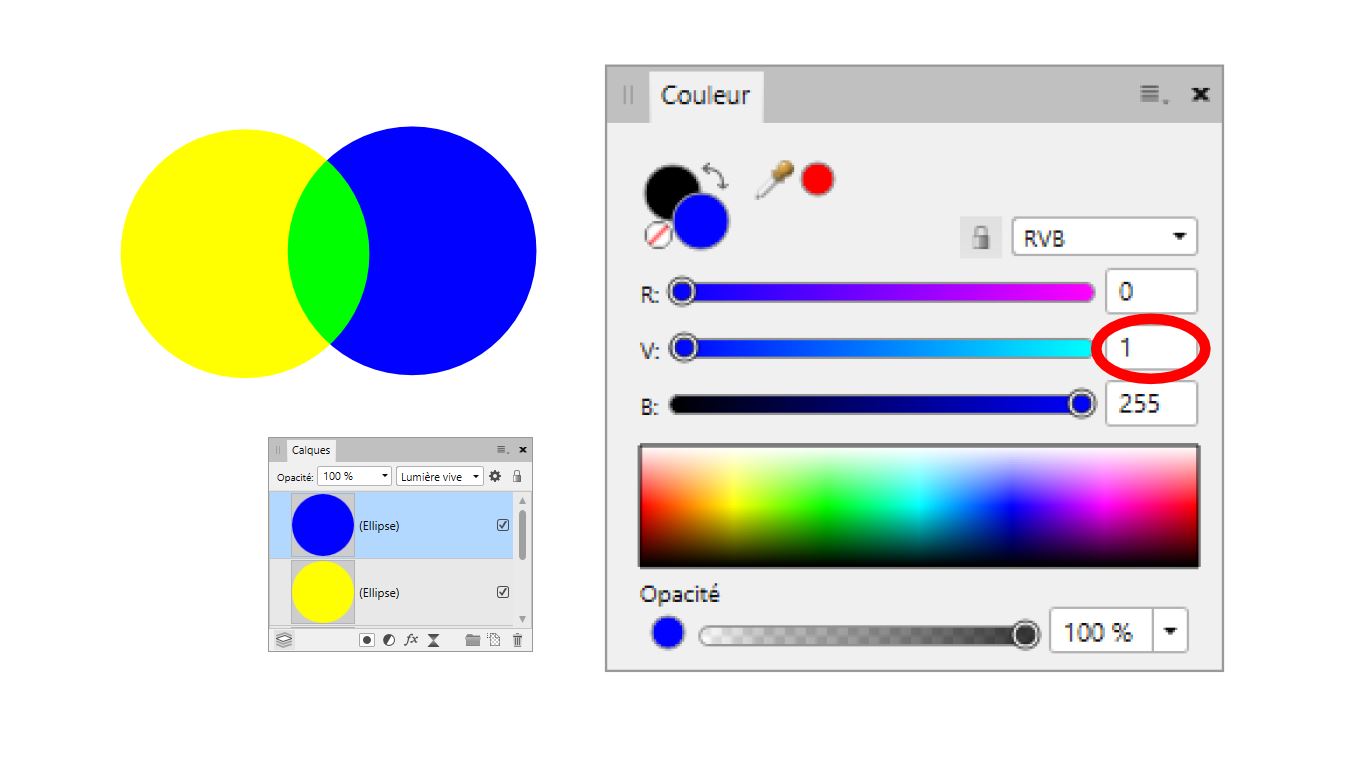Close the Calques panel
The height and width of the screenshot is (769, 1368).
pyautogui.click(x=522, y=450)
